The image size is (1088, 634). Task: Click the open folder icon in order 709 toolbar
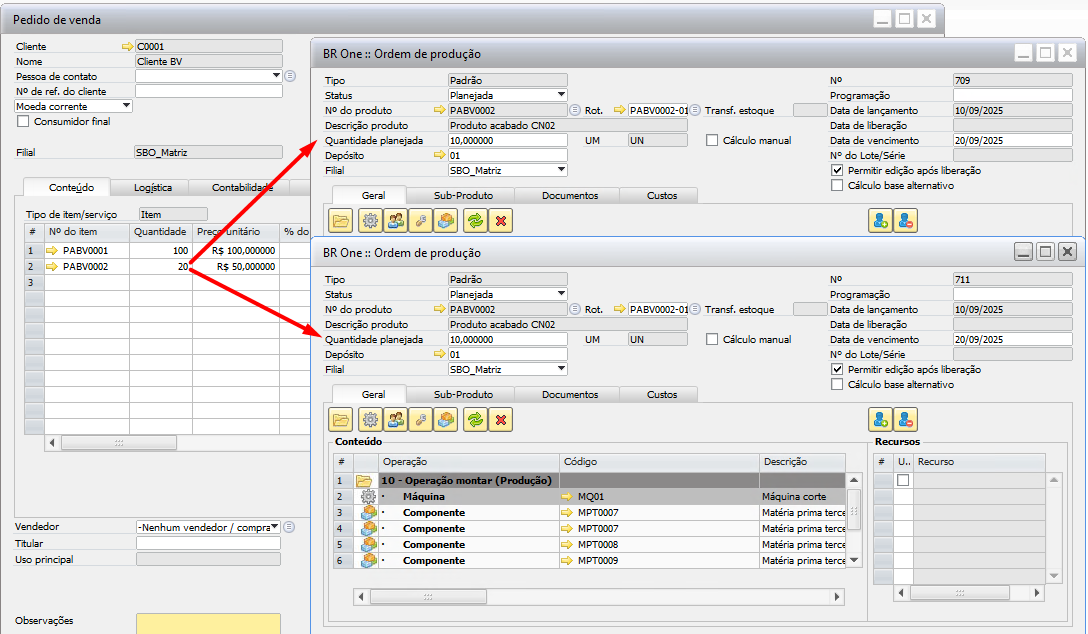(x=342, y=221)
